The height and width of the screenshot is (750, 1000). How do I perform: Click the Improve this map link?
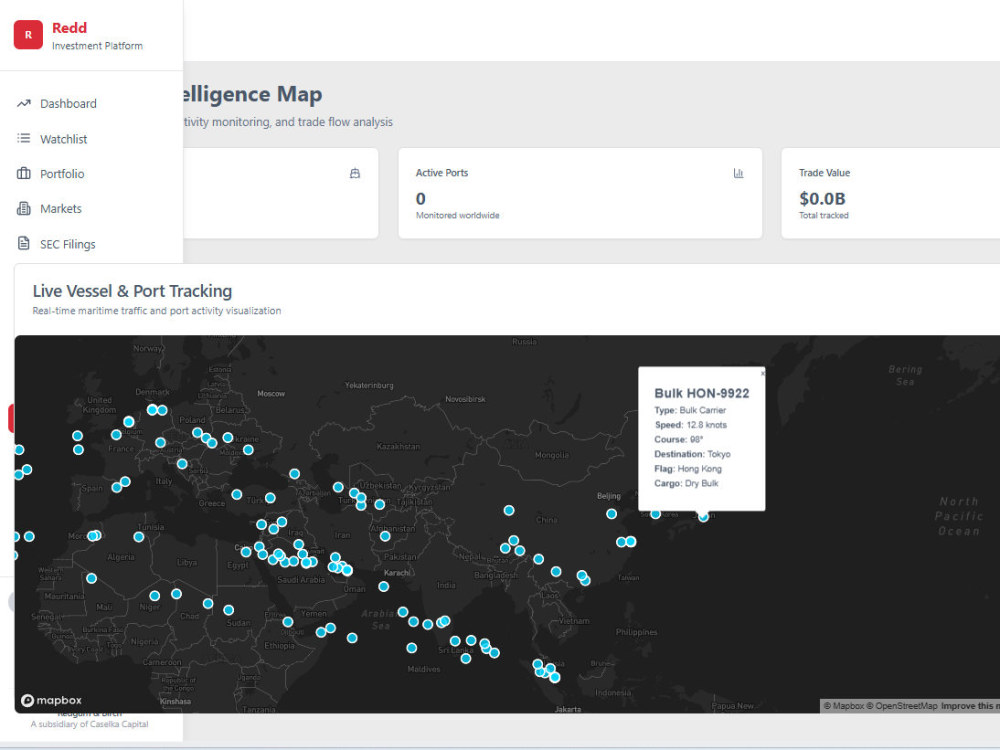pyautogui.click(x=969, y=706)
